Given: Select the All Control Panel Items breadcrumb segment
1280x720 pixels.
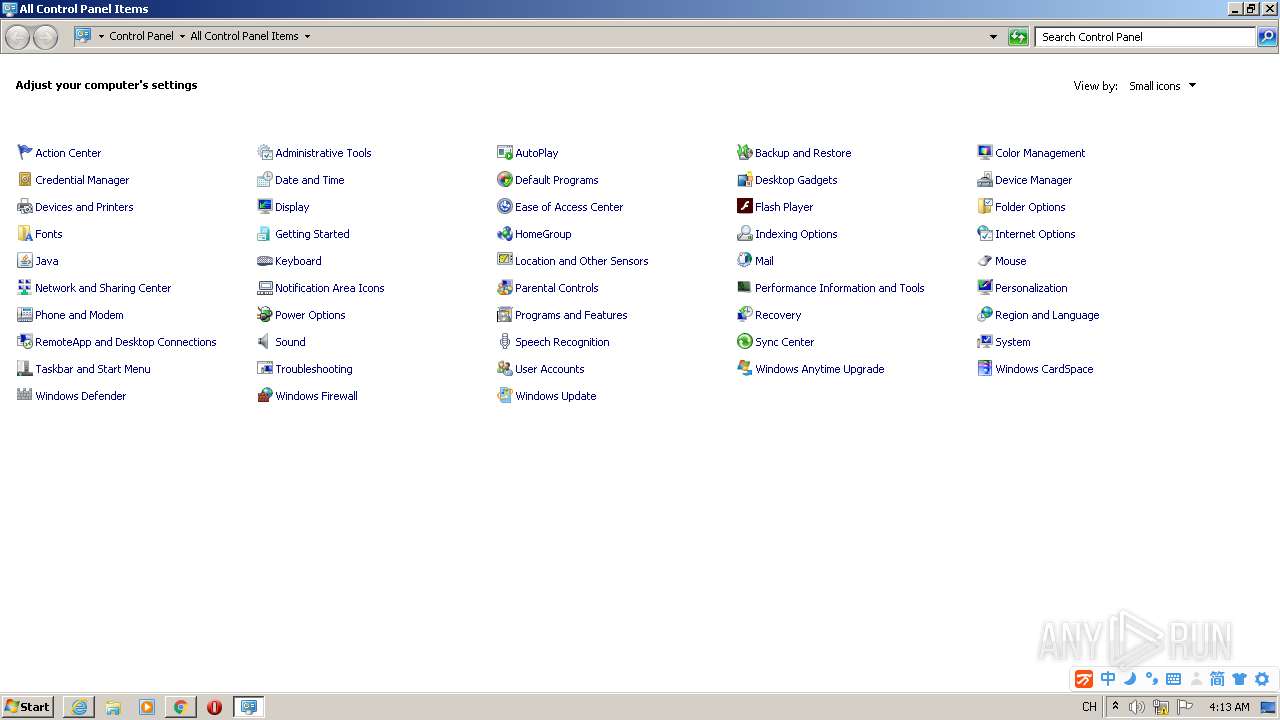Looking at the screenshot, I should coord(244,36).
